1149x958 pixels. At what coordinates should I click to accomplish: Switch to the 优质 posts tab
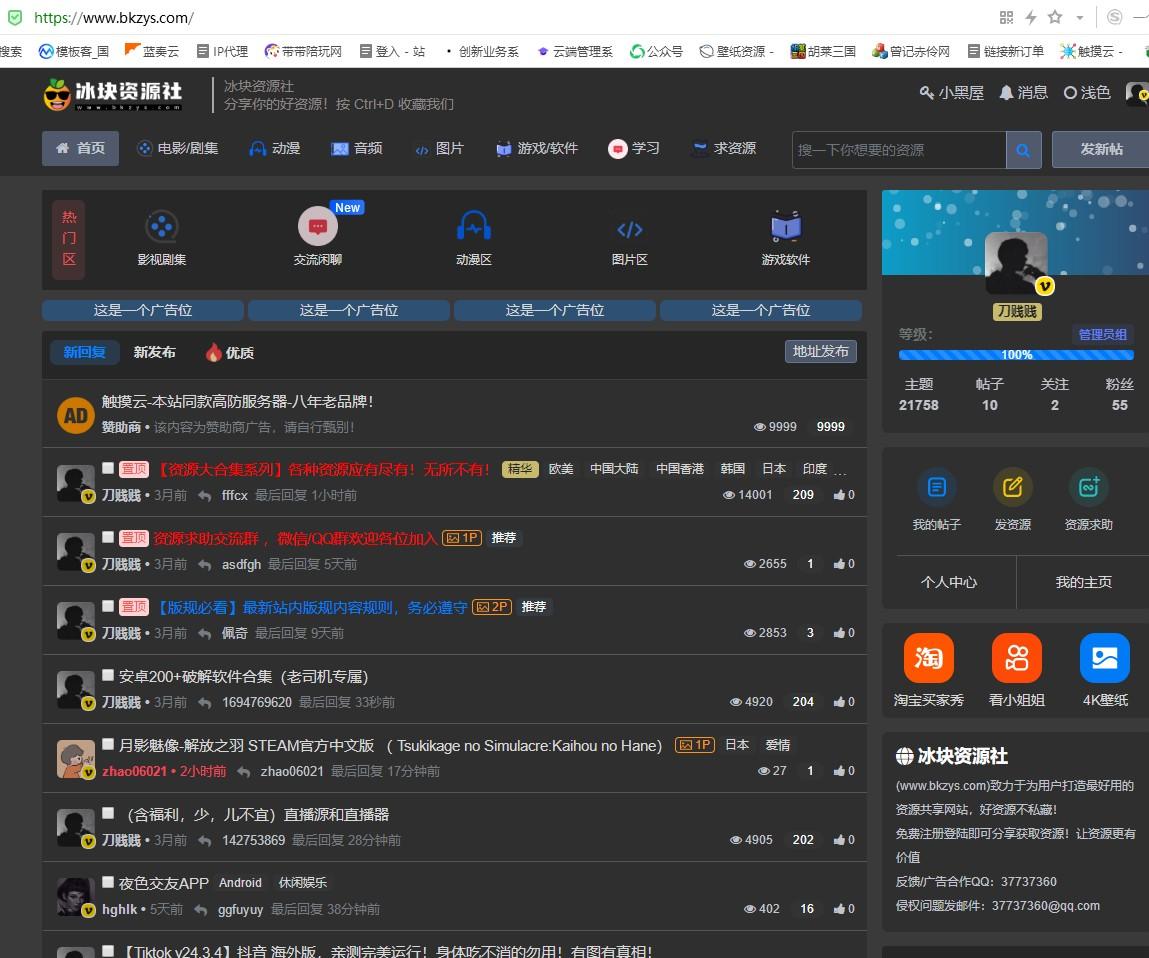[229, 352]
